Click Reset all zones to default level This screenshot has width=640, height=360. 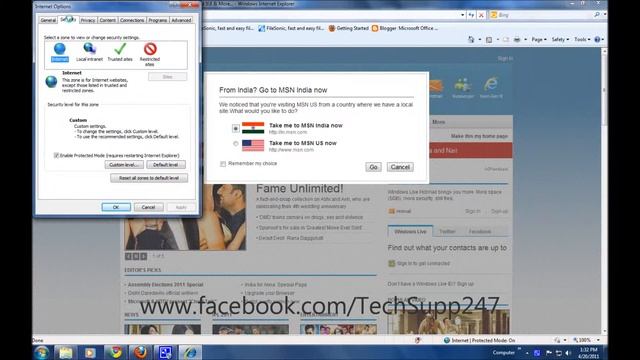pyautogui.click(x=149, y=178)
